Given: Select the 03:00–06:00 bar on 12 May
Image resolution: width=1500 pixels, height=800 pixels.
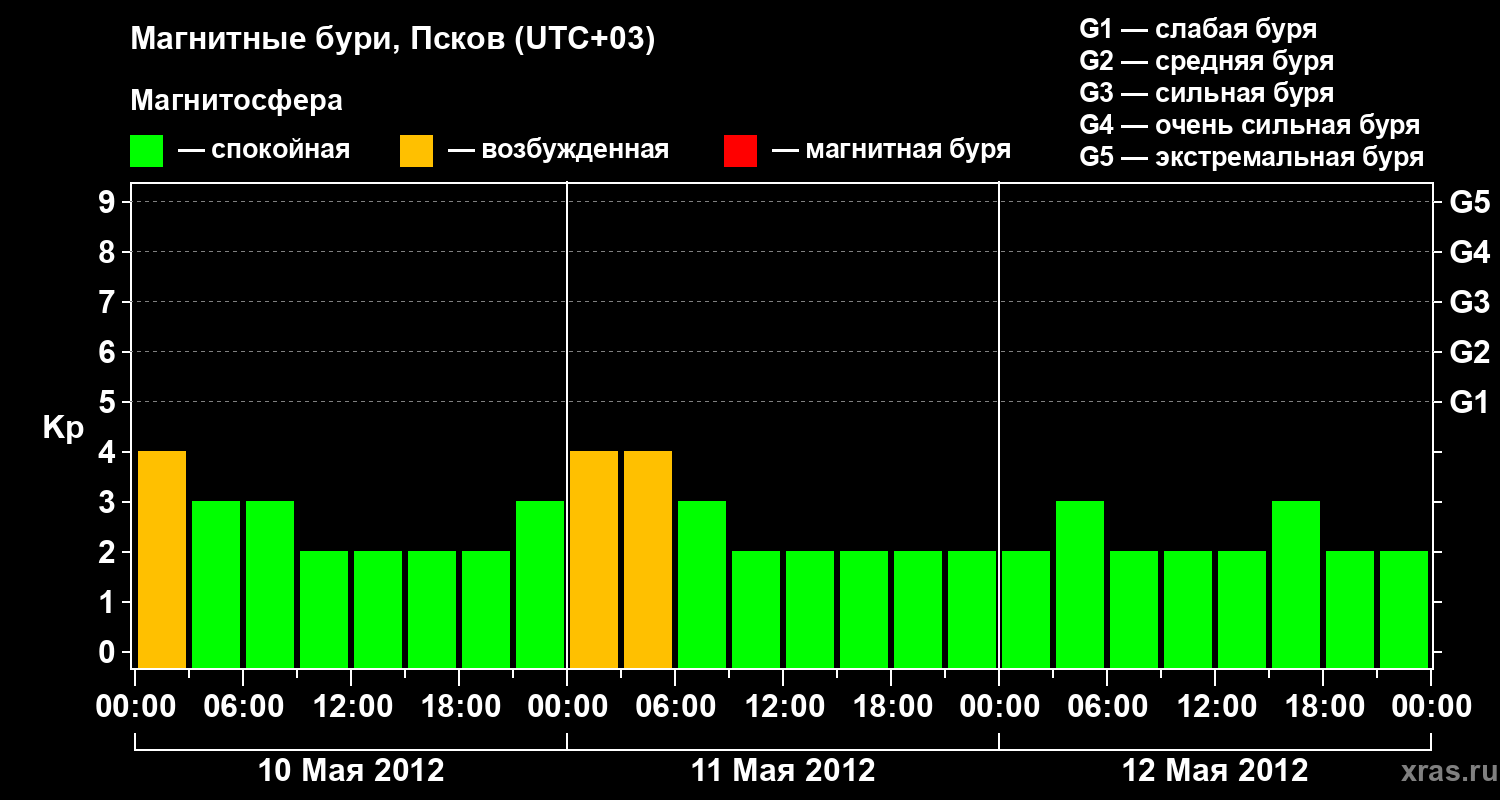Looking at the screenshot, I should (1080, 584).
